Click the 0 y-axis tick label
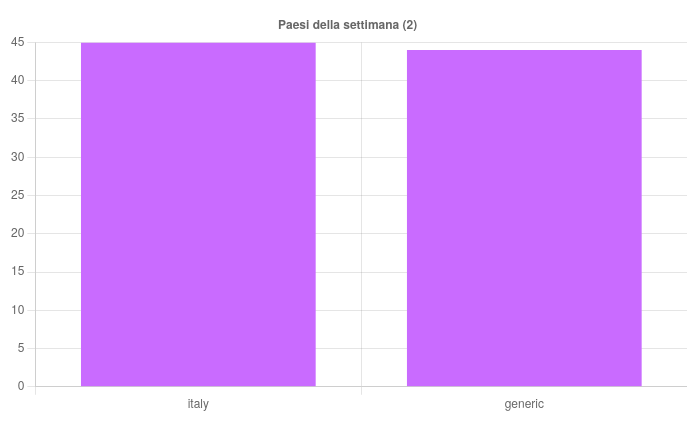Image resolution: width=693 pixels, height=421 pixels. (21, 387)
